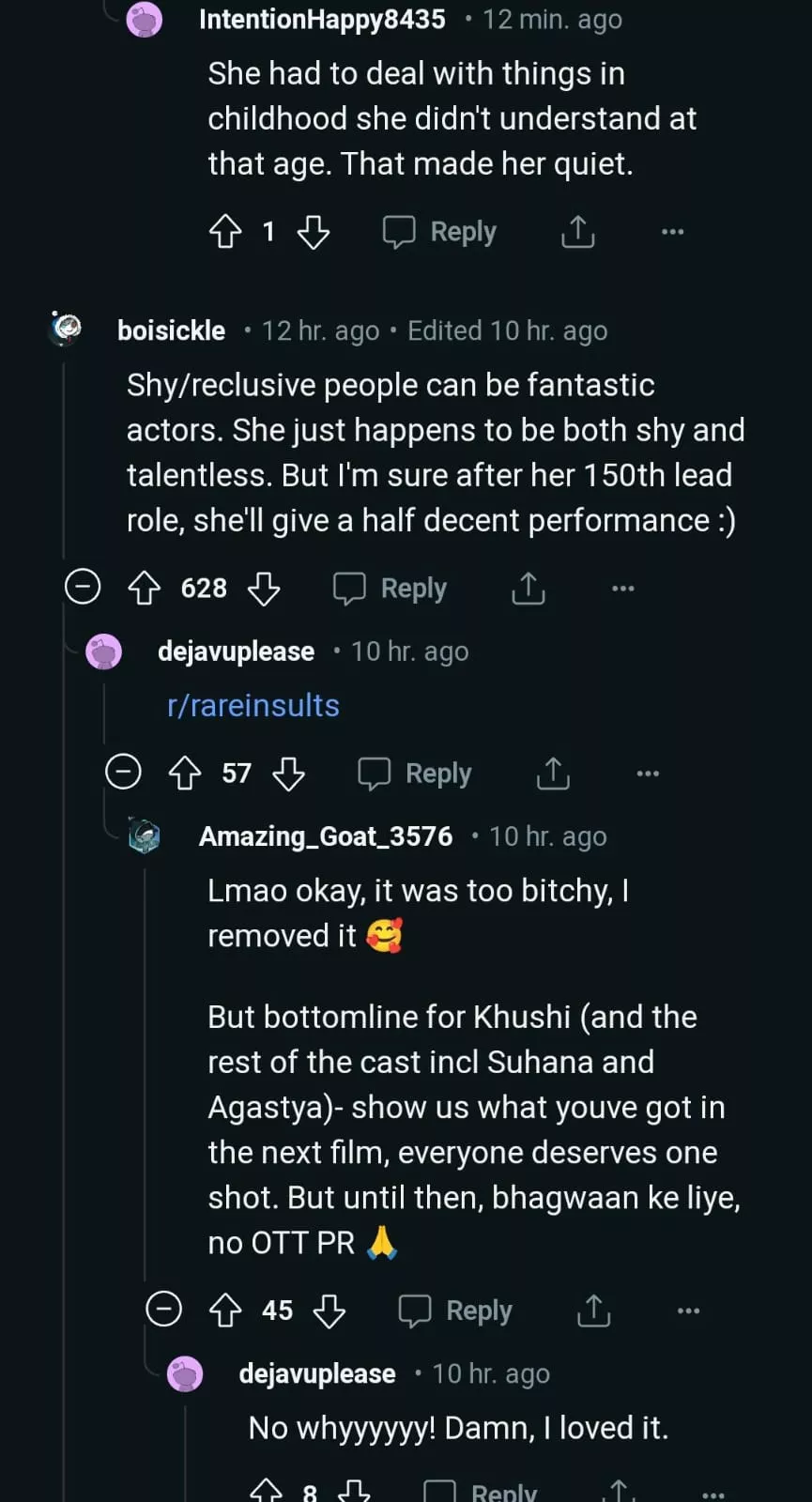Downvote Amazing_Goat_3576's comment
The image size is (812, 1502).
[x=329, y=1310]
